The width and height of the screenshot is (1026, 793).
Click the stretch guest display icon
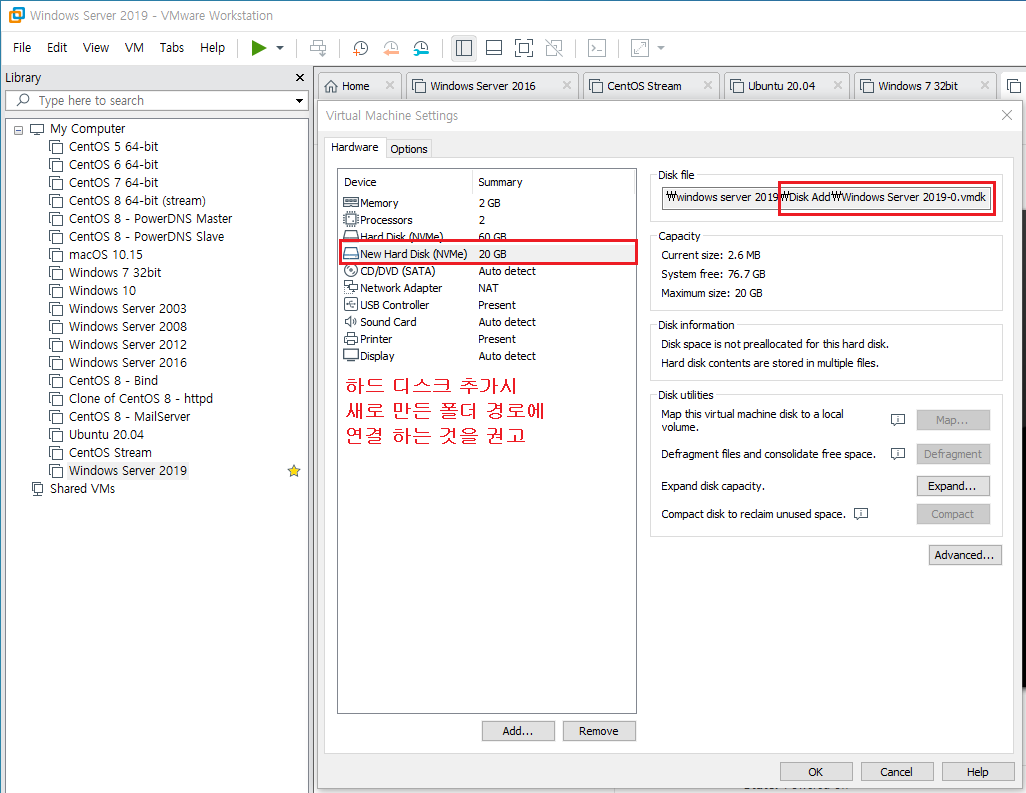[x=639, y=48]
